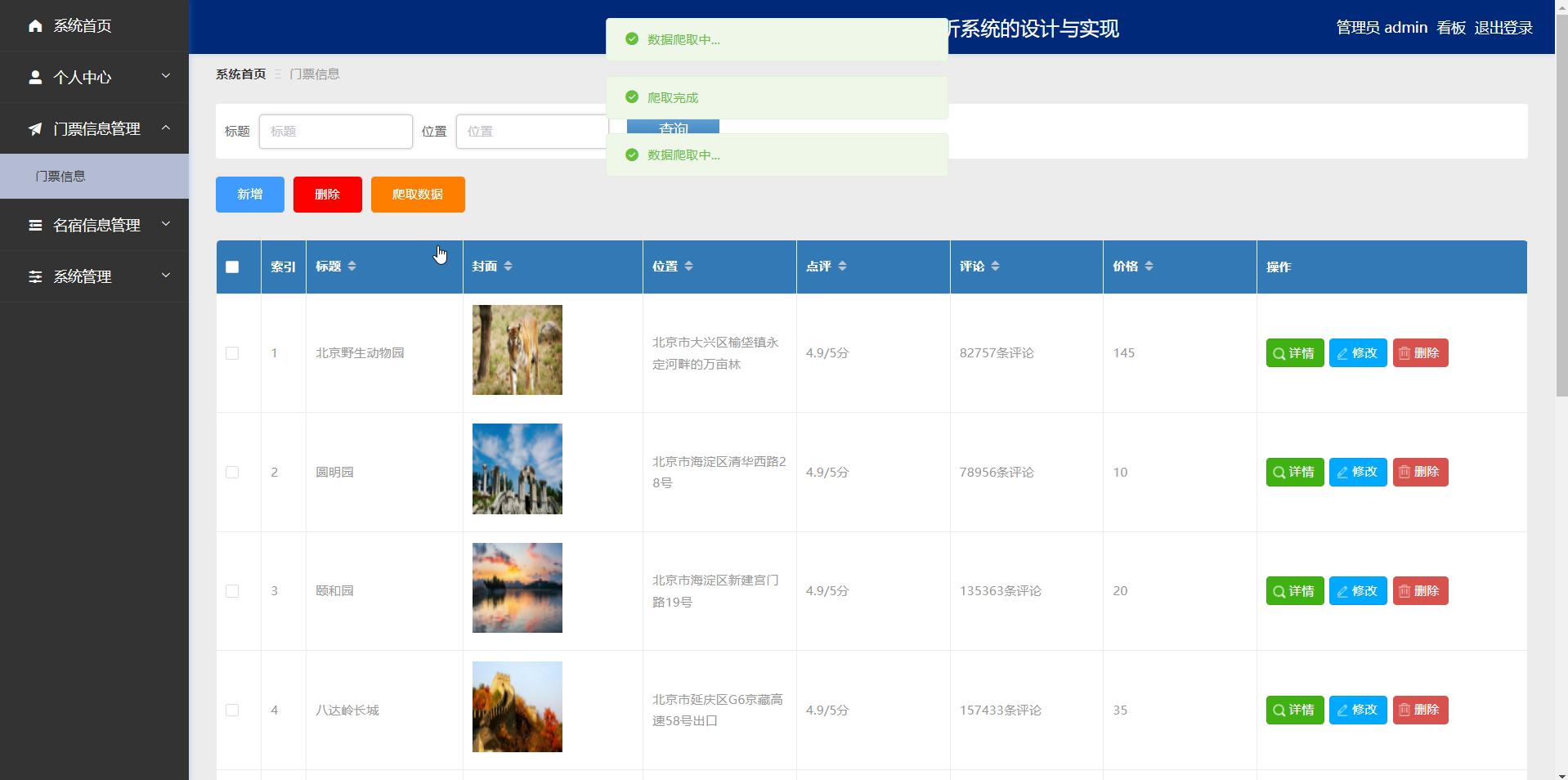
Task: Click the 爬取数据 orange button
Action: point(418,195)
